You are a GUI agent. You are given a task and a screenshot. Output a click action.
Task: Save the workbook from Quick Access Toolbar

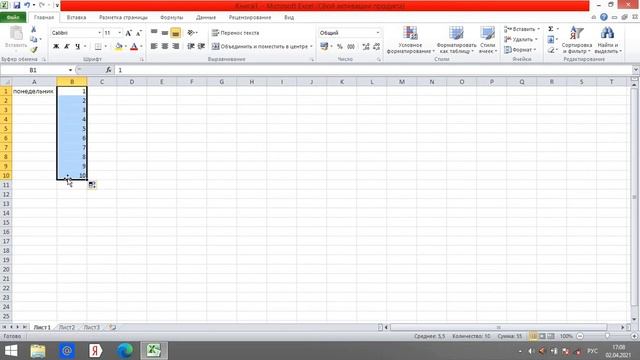[17, 5]
